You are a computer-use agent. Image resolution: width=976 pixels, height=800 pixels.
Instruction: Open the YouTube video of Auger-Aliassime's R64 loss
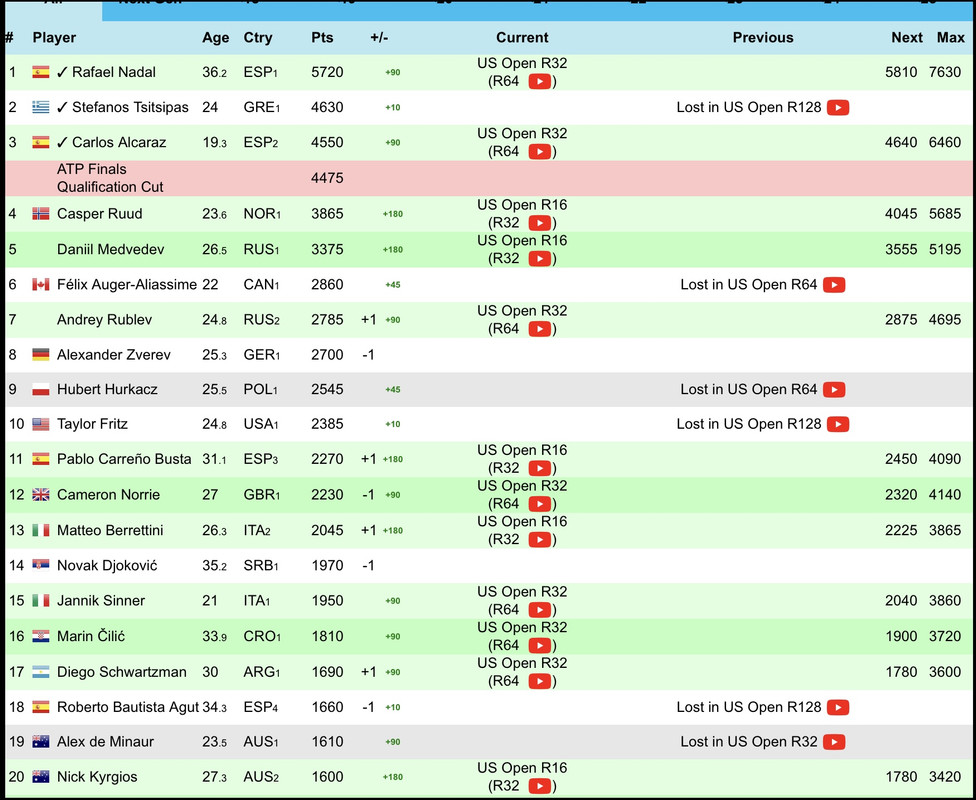[834, 285]
